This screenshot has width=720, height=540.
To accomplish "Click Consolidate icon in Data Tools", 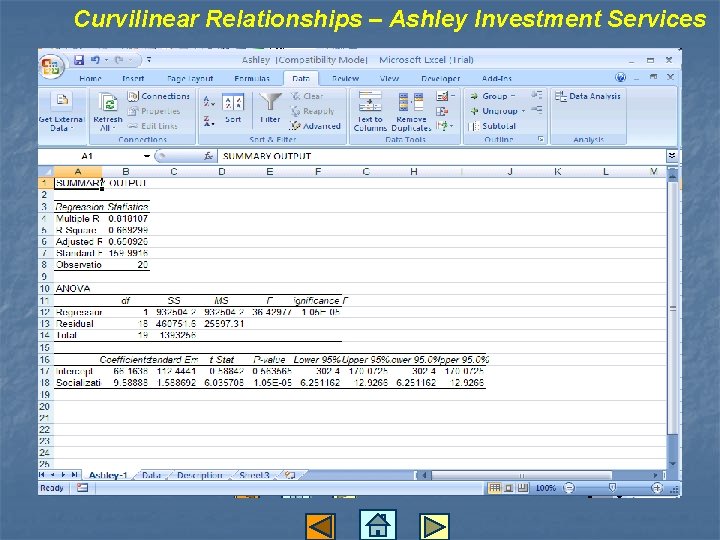I will coord(442,111).
